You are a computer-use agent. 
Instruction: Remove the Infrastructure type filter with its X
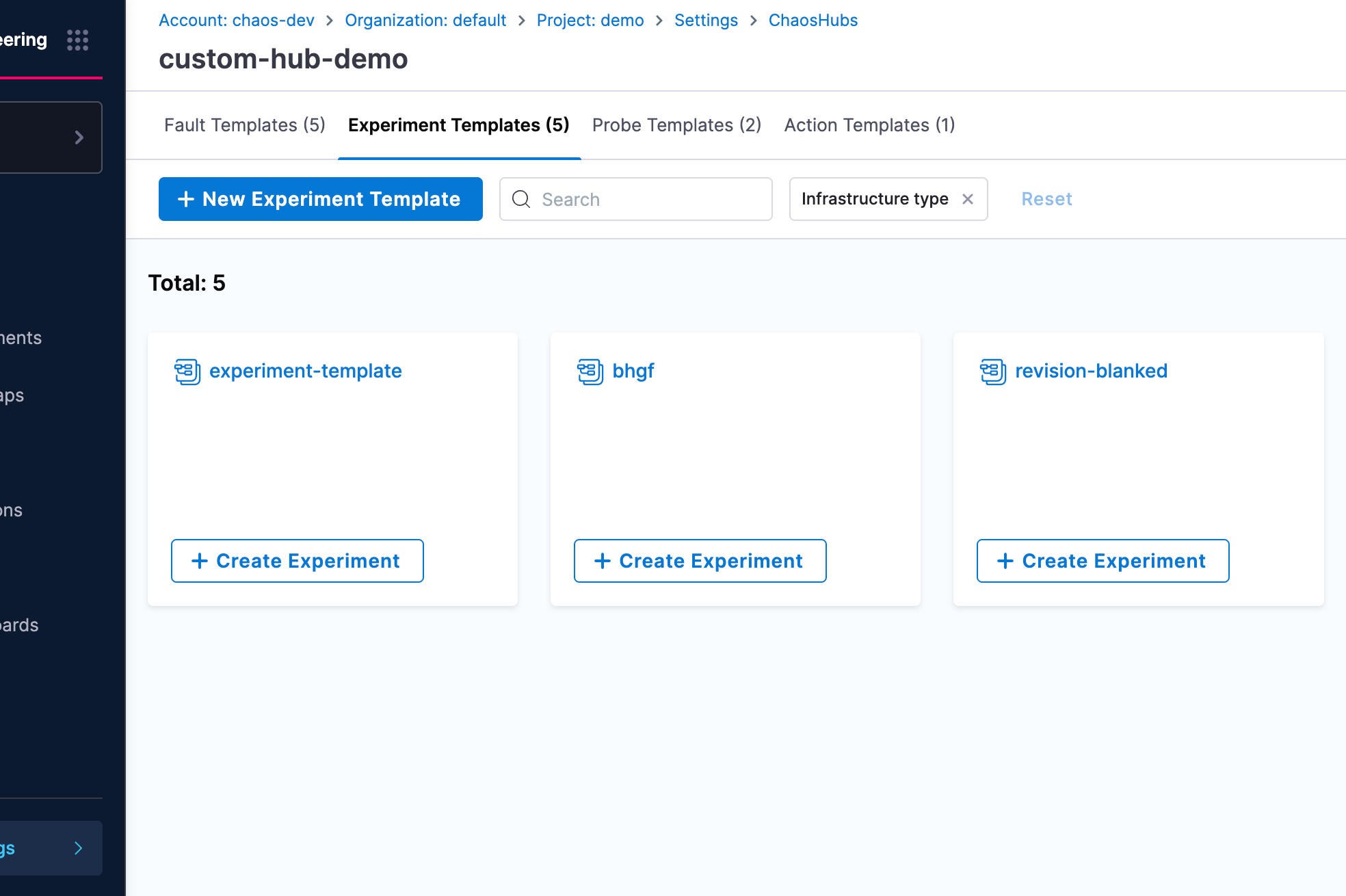pyautogui.click(x=968, y=199)
